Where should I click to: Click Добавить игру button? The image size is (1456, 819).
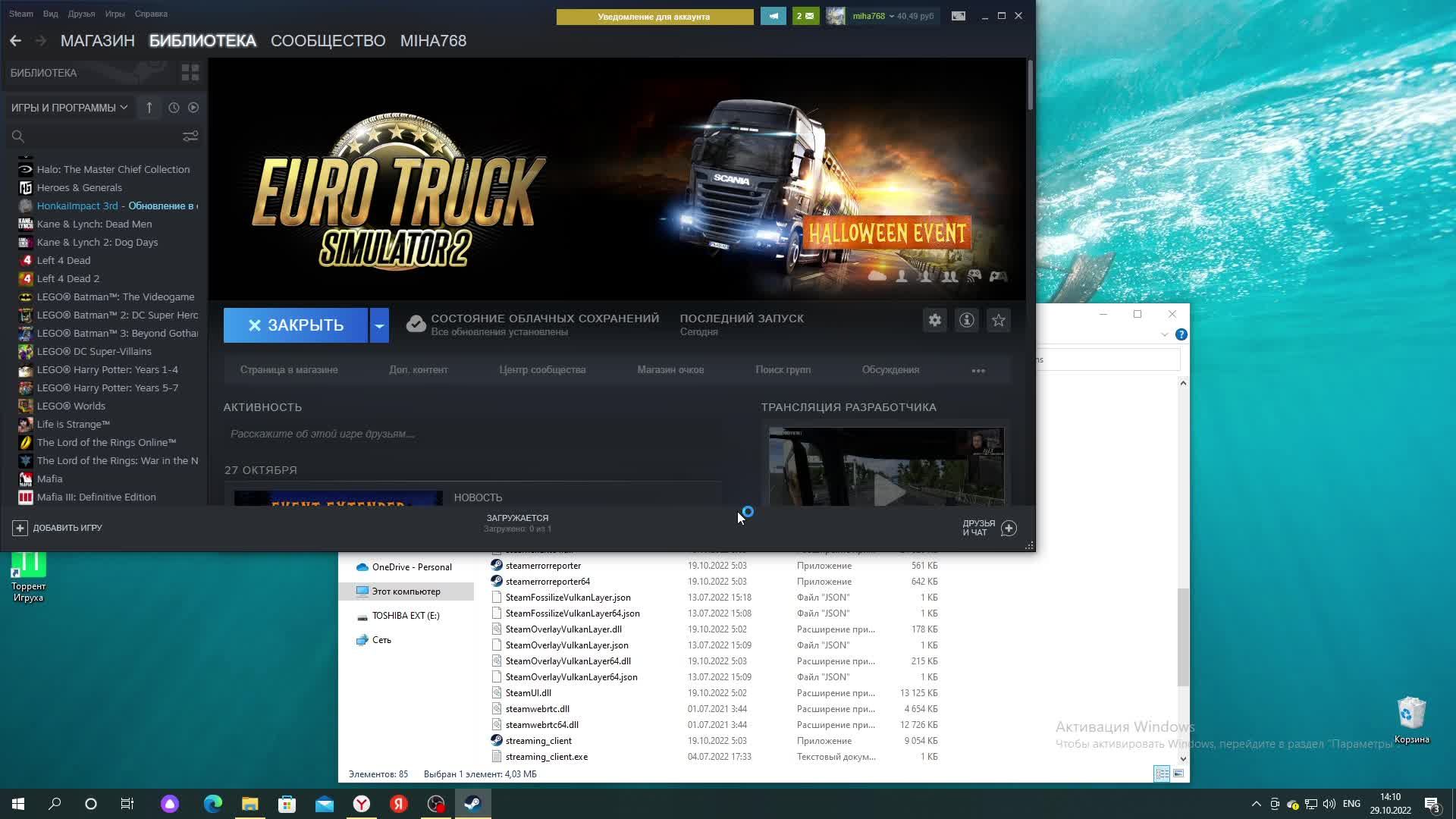tap(57, 528)
